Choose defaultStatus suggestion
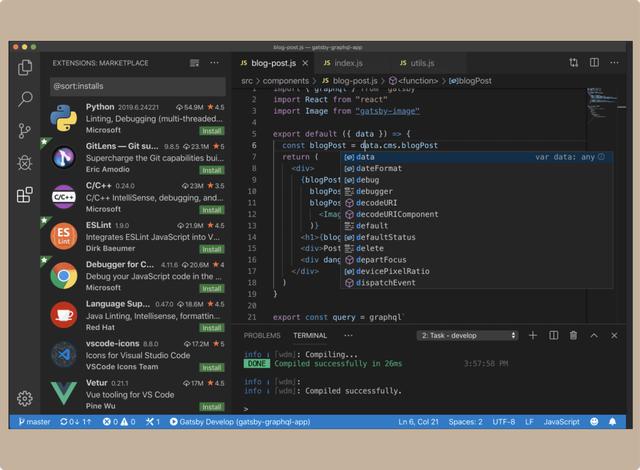 476,237
